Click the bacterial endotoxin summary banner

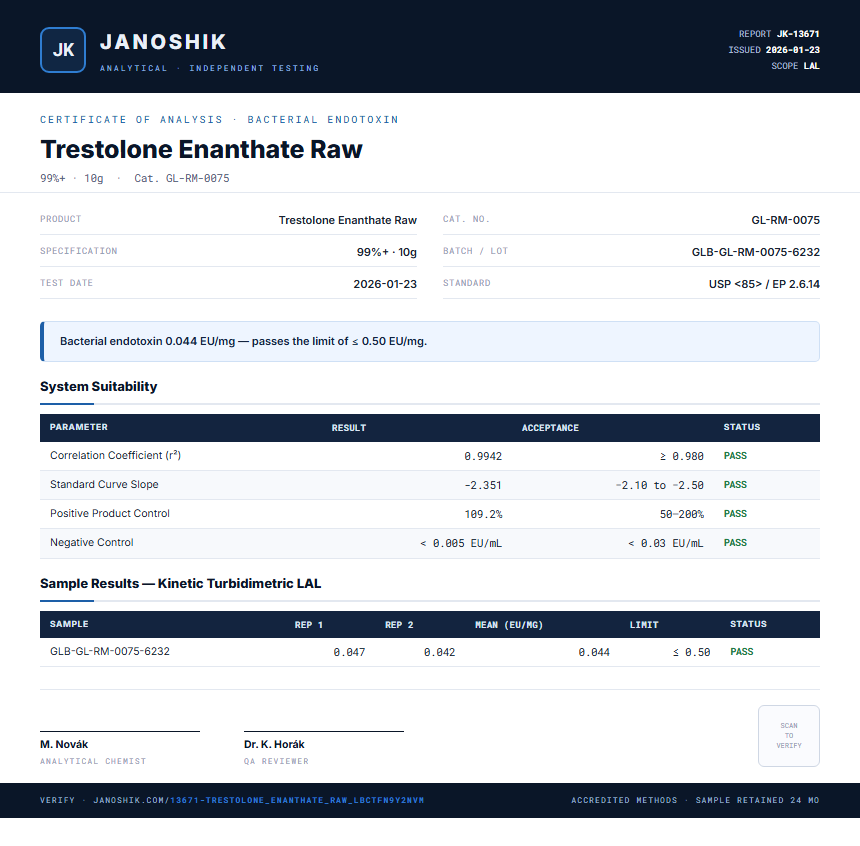click(x=430, y=341)
